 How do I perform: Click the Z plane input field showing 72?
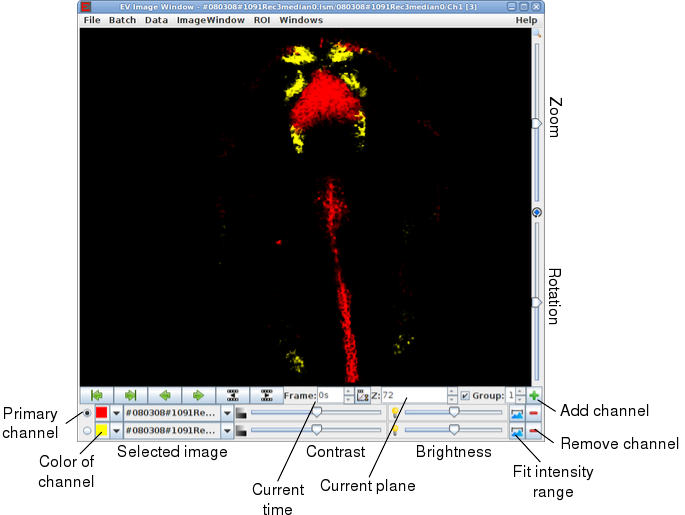[x=414, y=396]
